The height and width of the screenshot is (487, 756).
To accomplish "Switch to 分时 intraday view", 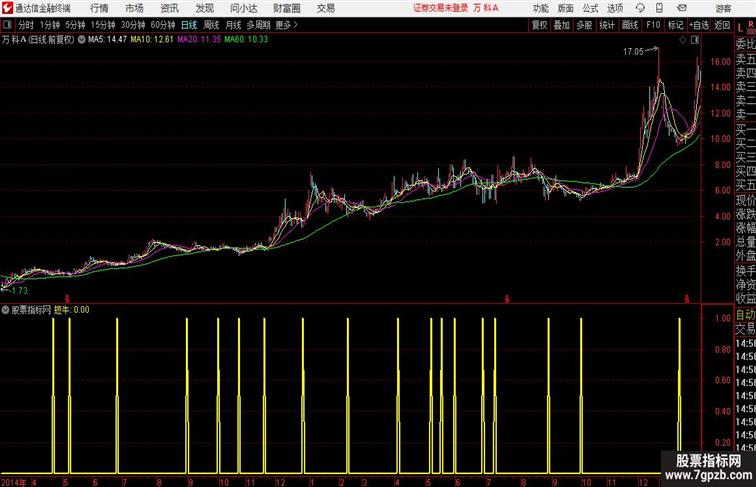I will point(26,25).
